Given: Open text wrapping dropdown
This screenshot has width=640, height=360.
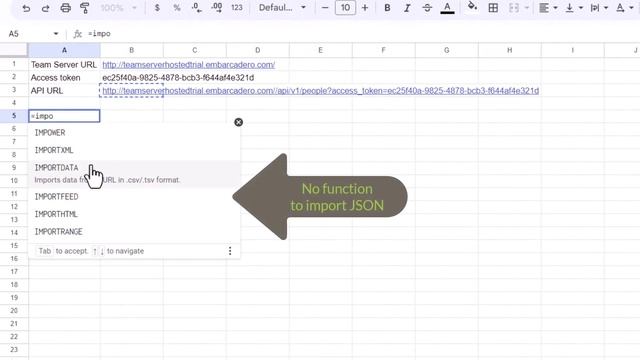Looking at the screenshot, I should (x=599, y=8).
